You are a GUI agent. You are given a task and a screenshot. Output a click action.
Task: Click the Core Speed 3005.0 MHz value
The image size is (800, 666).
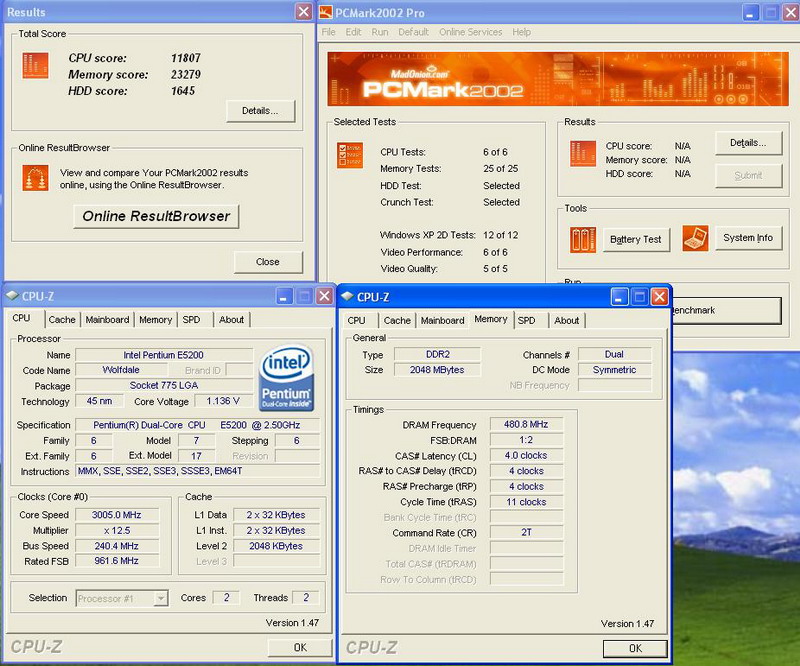(117, 515)
